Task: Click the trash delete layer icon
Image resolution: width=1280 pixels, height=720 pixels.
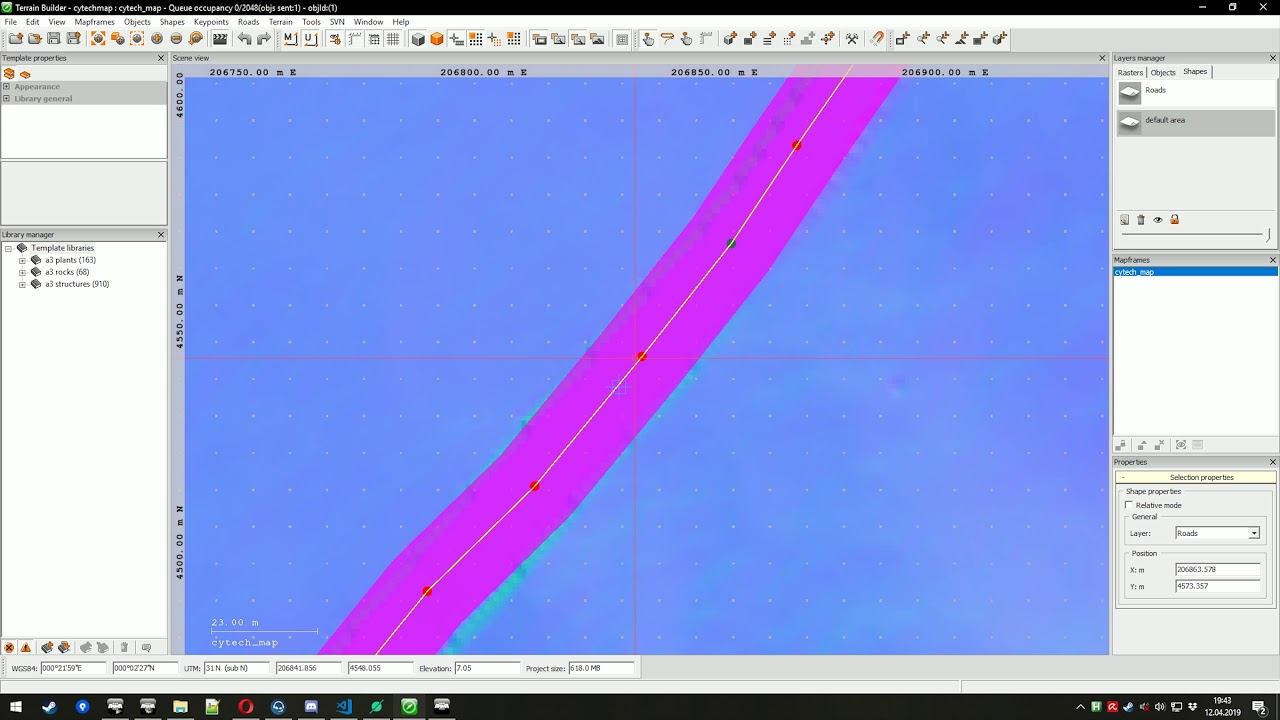Action: [x=1141, y=220]
